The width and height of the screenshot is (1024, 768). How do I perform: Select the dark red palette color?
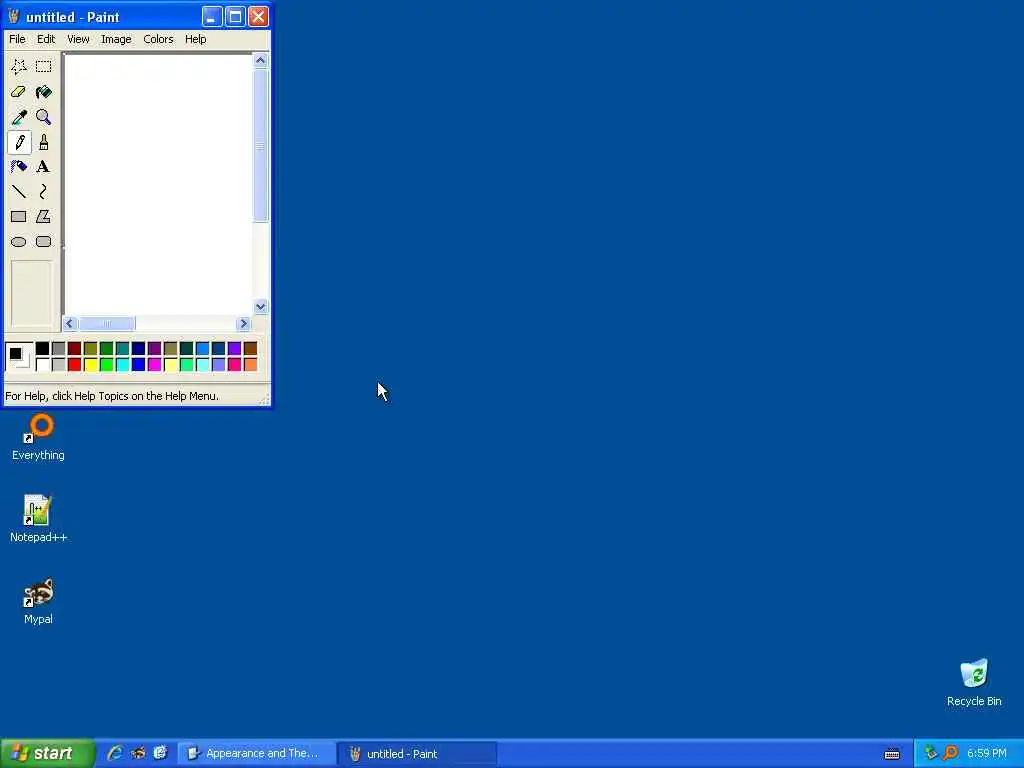[x=74, y=348]
